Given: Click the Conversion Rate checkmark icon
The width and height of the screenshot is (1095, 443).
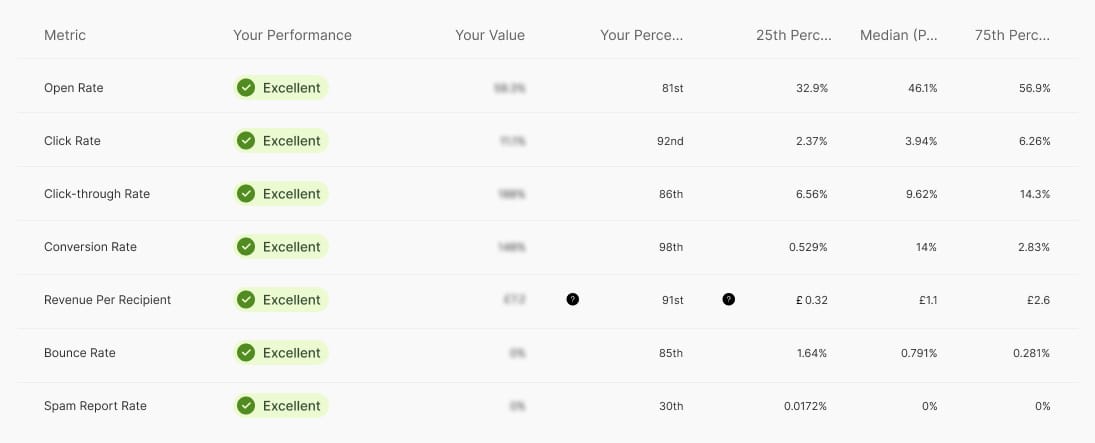Looking at the screenshot, I should click(x=246, y=247).
